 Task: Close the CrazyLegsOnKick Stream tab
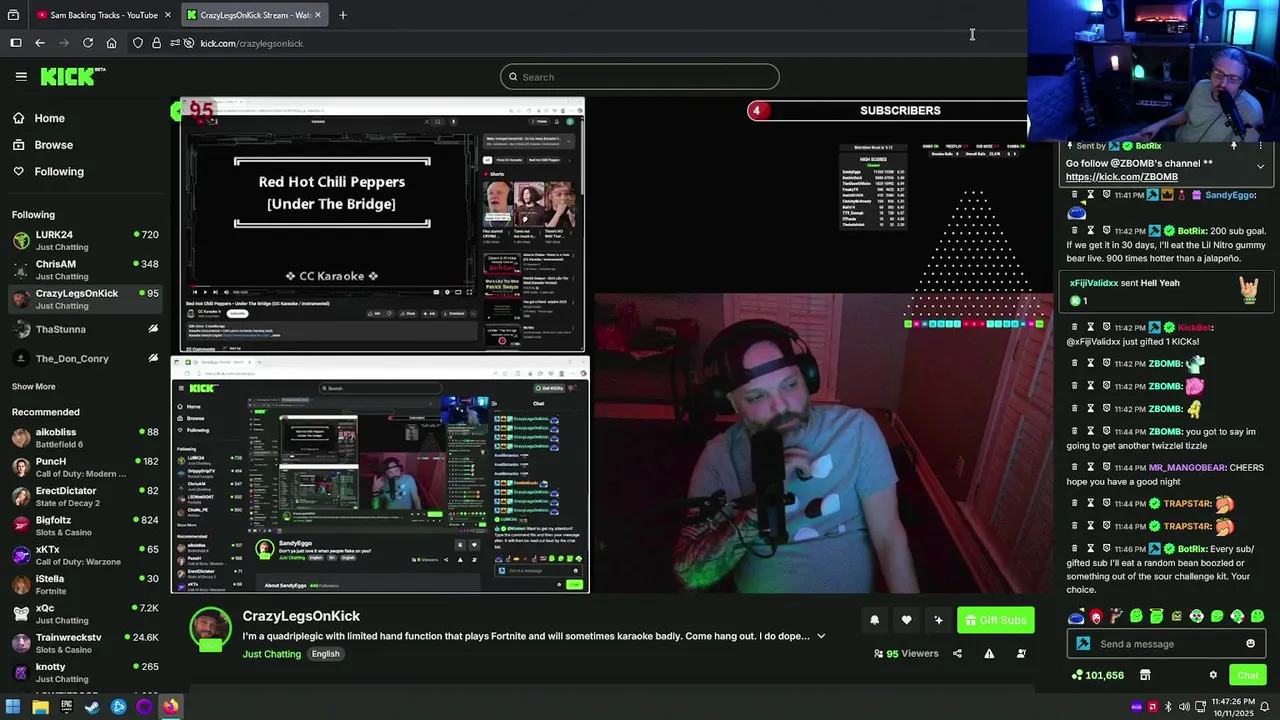pyautogui.click(x=318, y=15)
